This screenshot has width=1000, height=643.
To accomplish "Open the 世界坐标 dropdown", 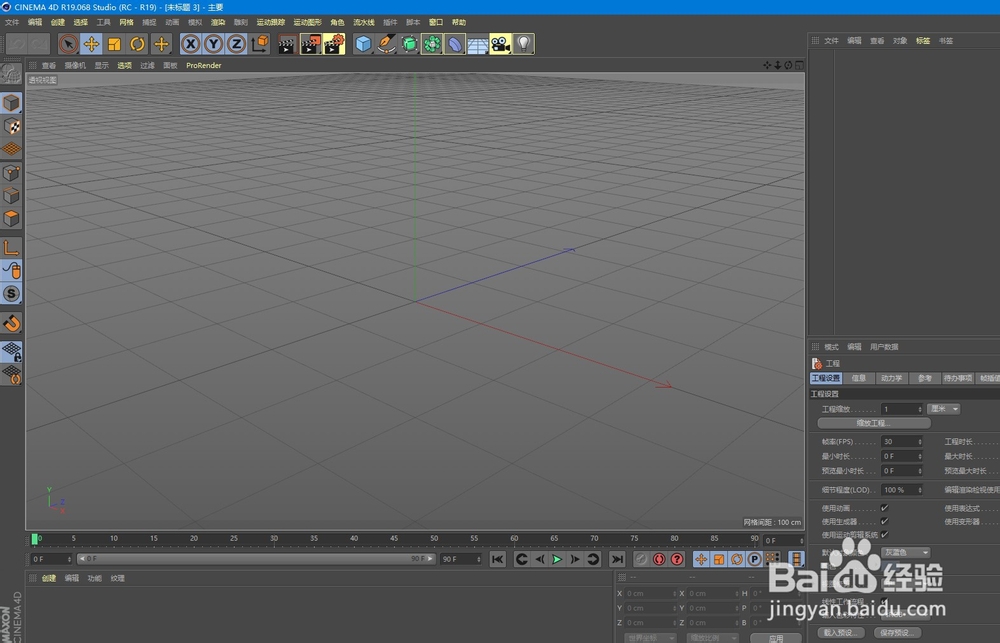I will coord(651,638).
